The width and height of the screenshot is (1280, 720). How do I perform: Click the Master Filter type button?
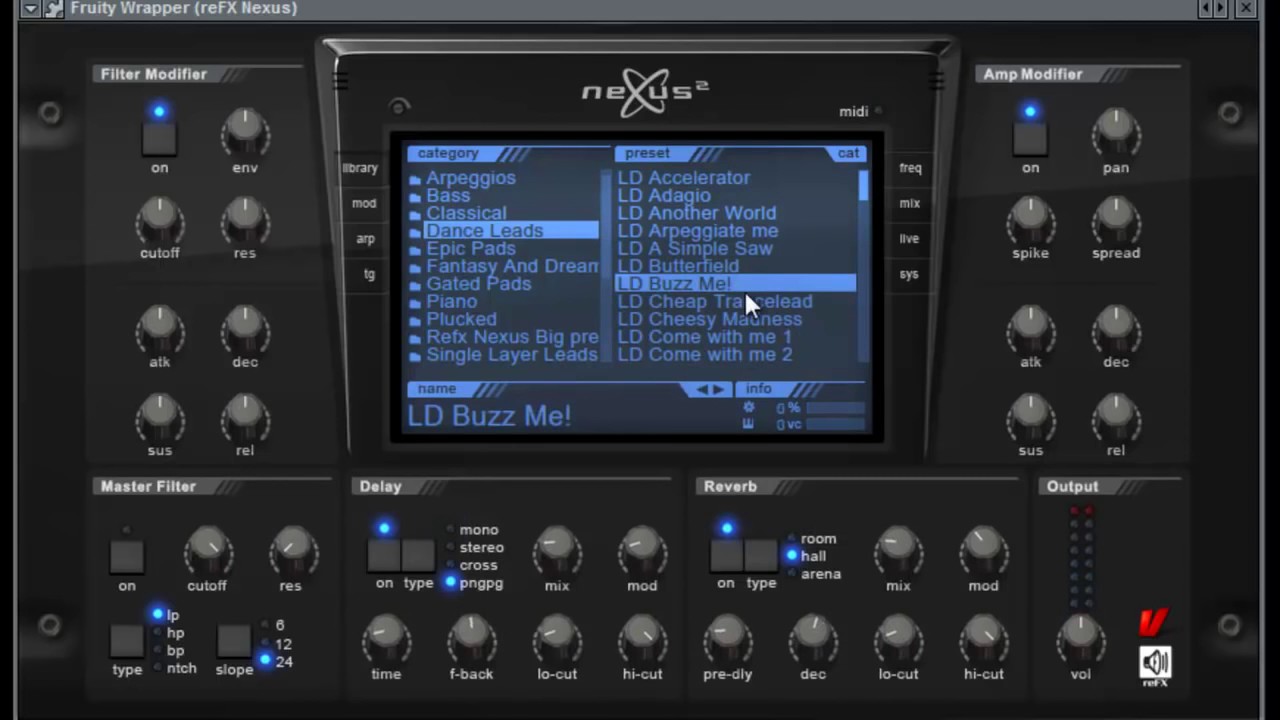point(127,640)
